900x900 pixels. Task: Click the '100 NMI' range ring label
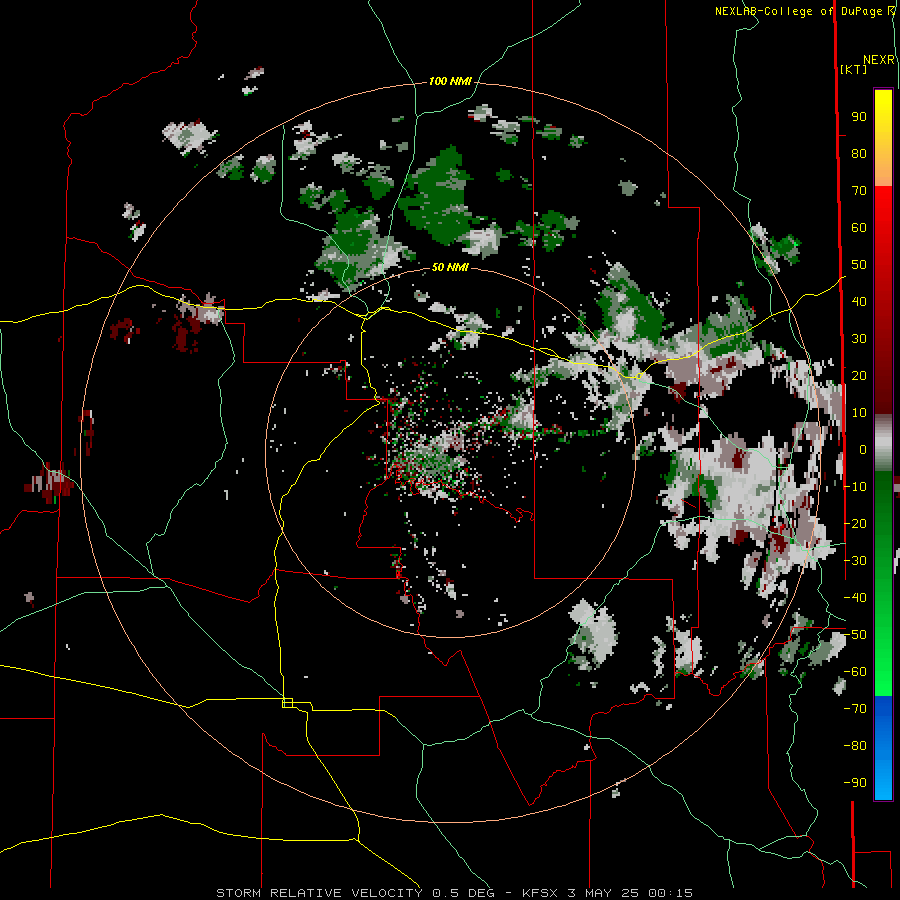coord(450,82)
